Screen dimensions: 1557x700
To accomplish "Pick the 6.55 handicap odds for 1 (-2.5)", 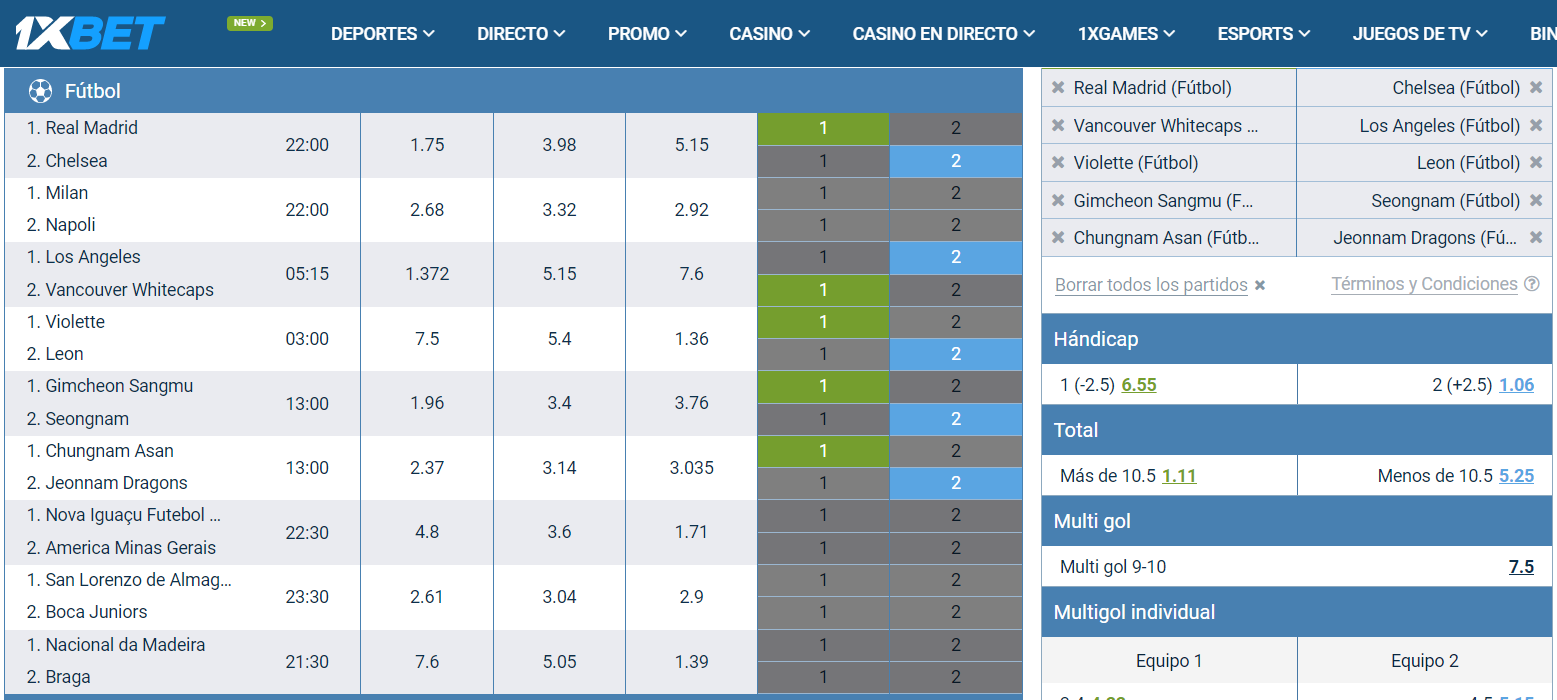I will click(1139, 385).
